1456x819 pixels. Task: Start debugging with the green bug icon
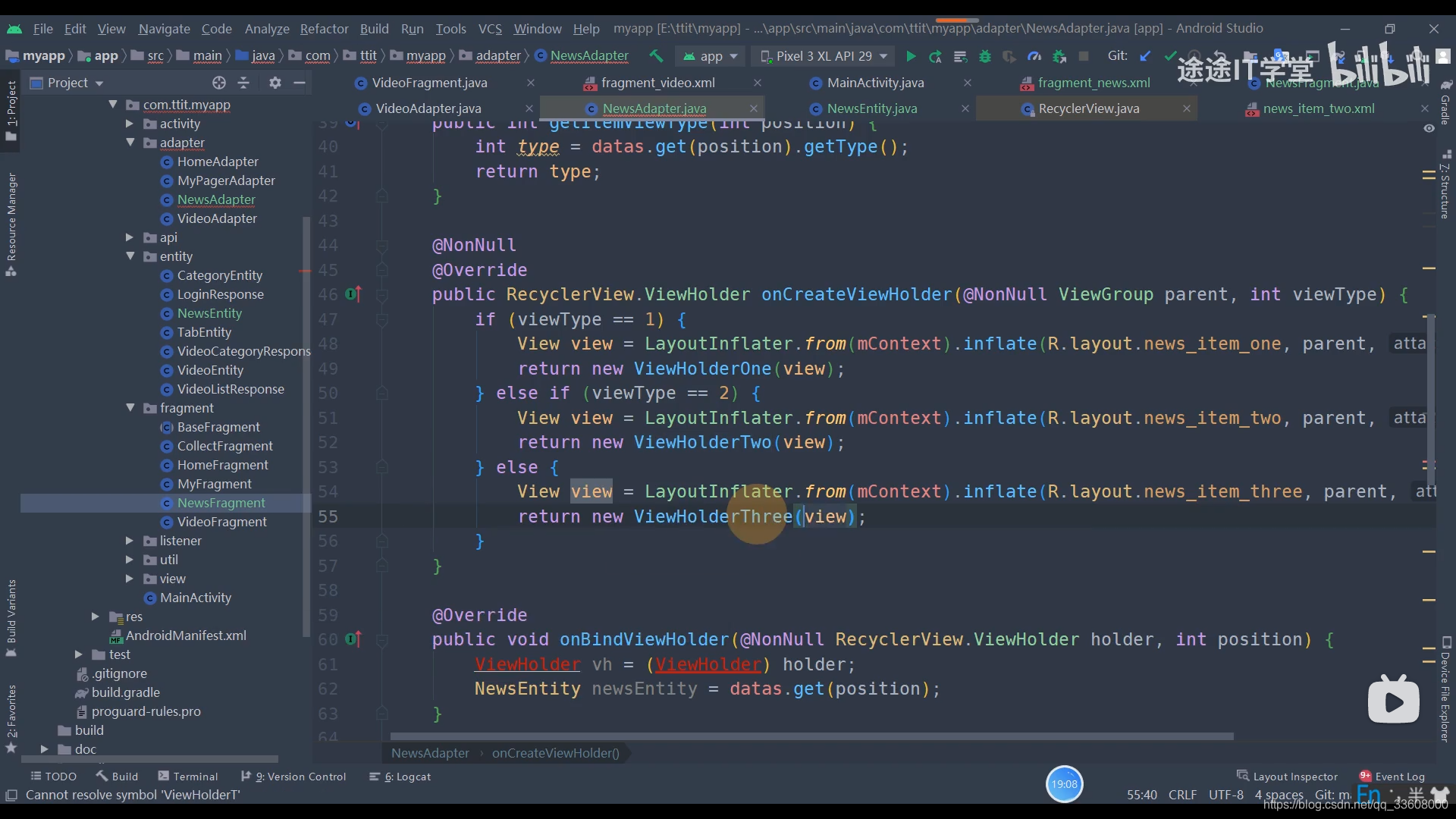[x=984, y=56]
